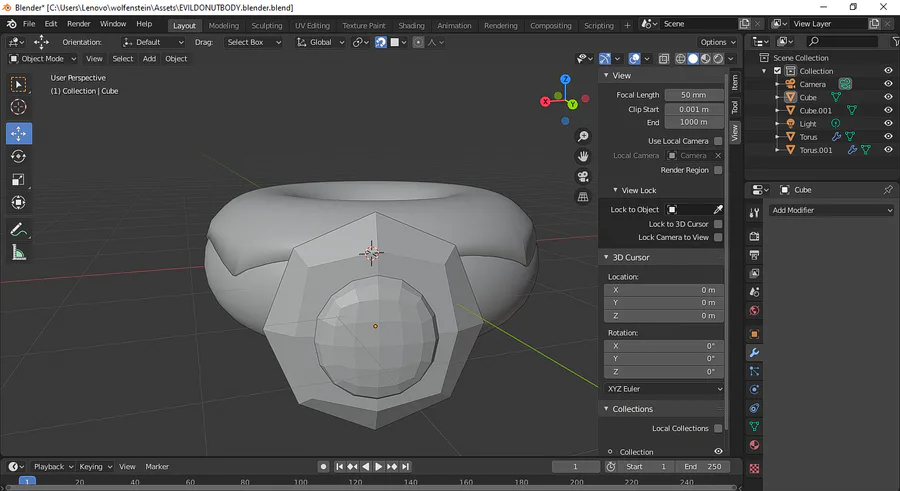Open the Texture properties checker tab
Screen dimensions: 900x491
click(754, 469)
